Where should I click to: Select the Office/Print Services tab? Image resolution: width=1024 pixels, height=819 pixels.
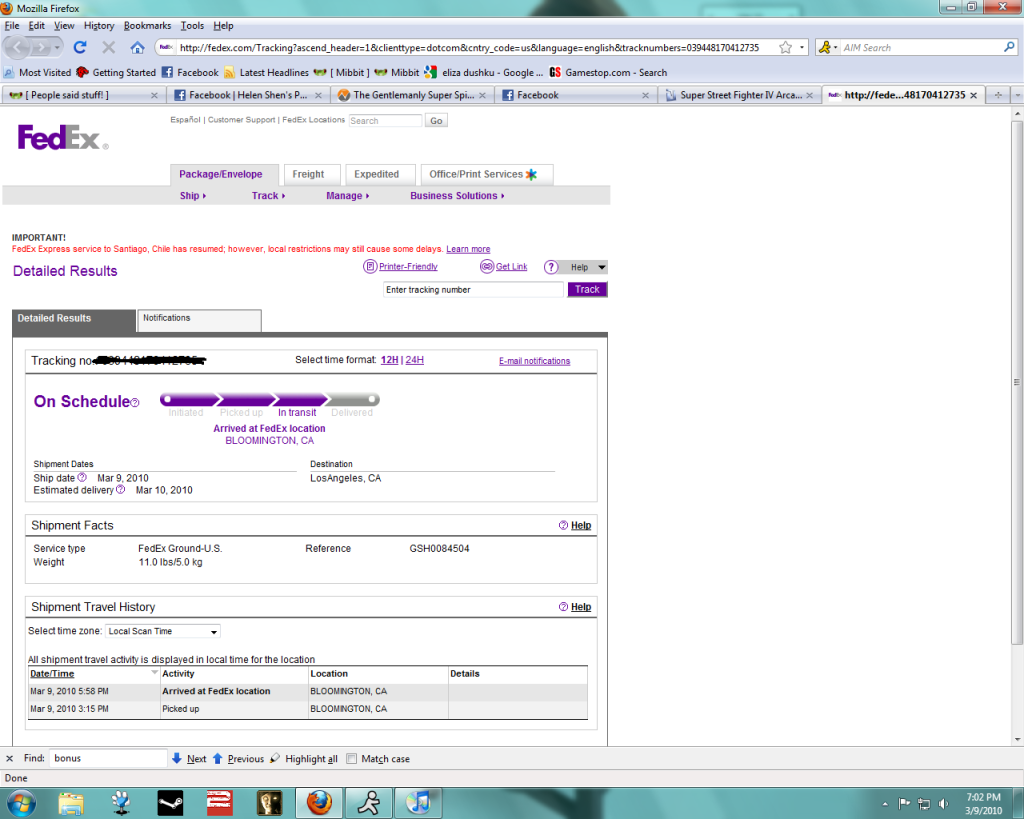[x=487, y=174]
